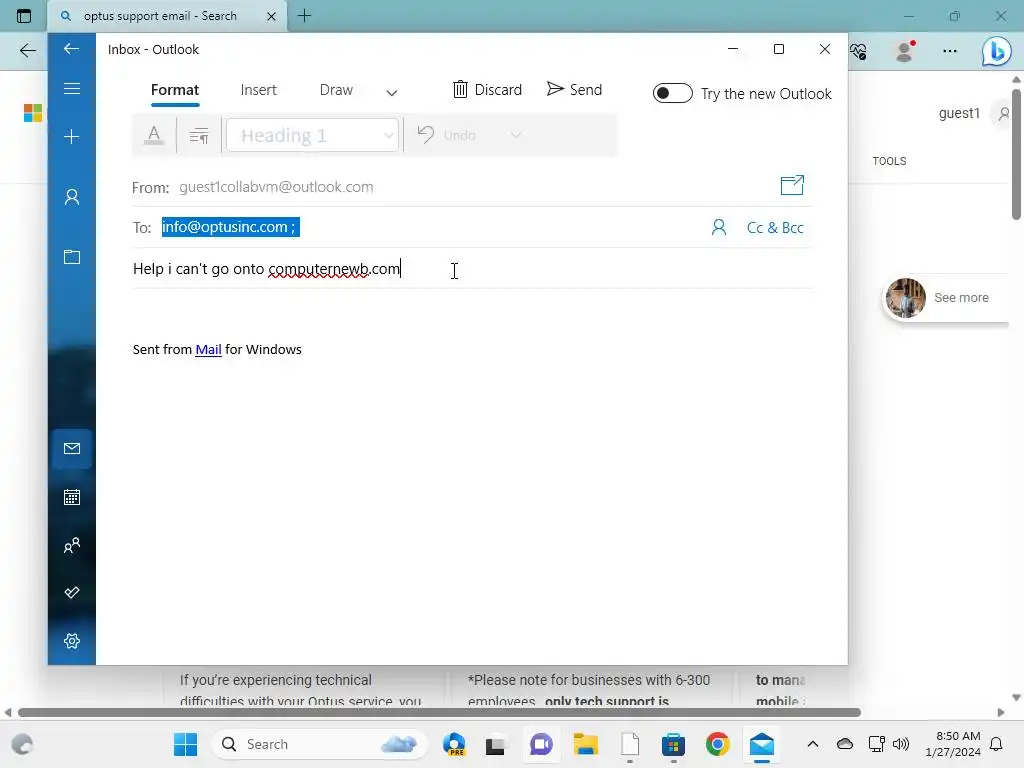Expand more ribbon tabs chevron
Image resolution: width=1024 pixels, height=768 pixels.
click(x=391, y=93)
